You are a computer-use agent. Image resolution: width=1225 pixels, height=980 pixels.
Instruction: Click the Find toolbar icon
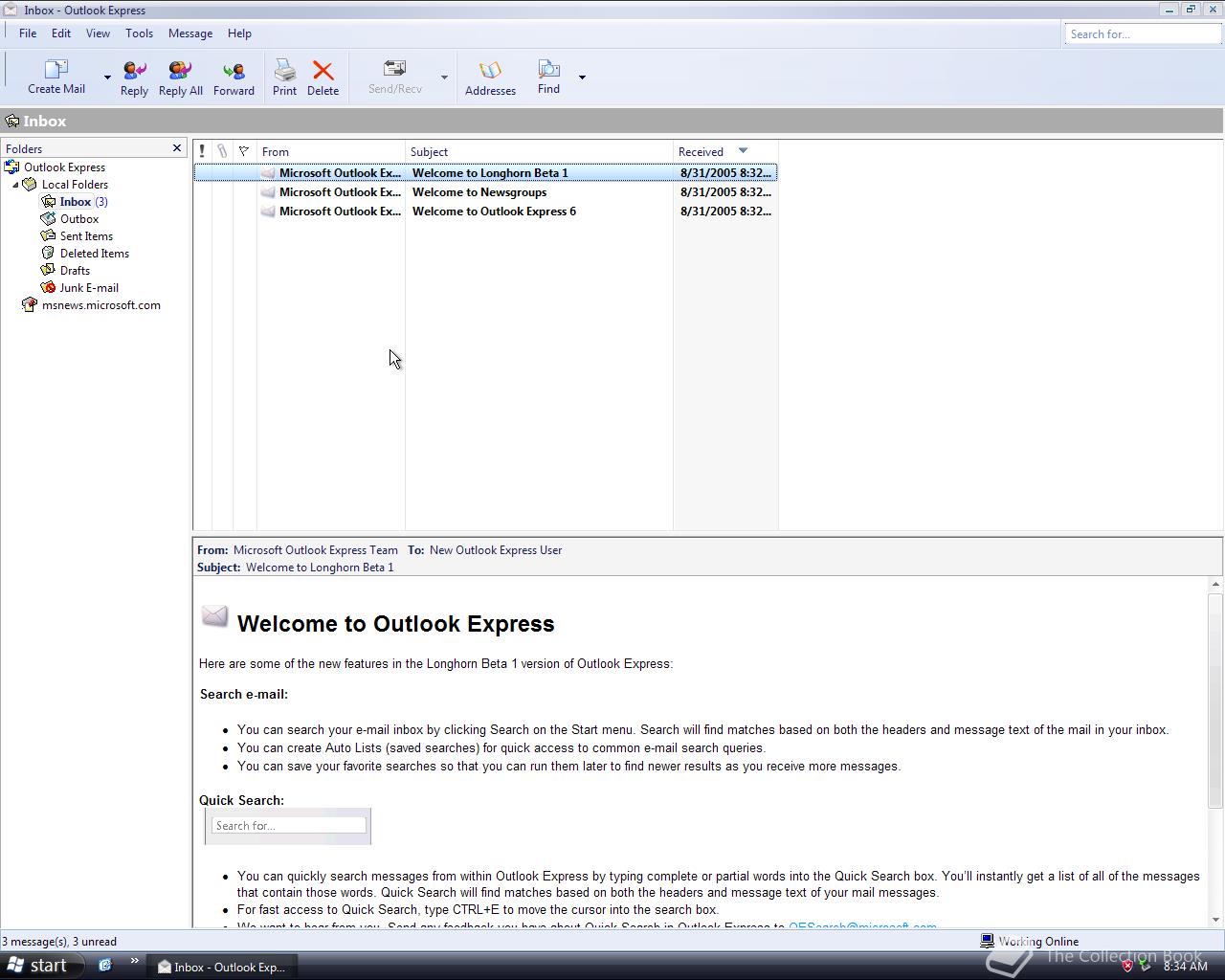coord(548,77)
